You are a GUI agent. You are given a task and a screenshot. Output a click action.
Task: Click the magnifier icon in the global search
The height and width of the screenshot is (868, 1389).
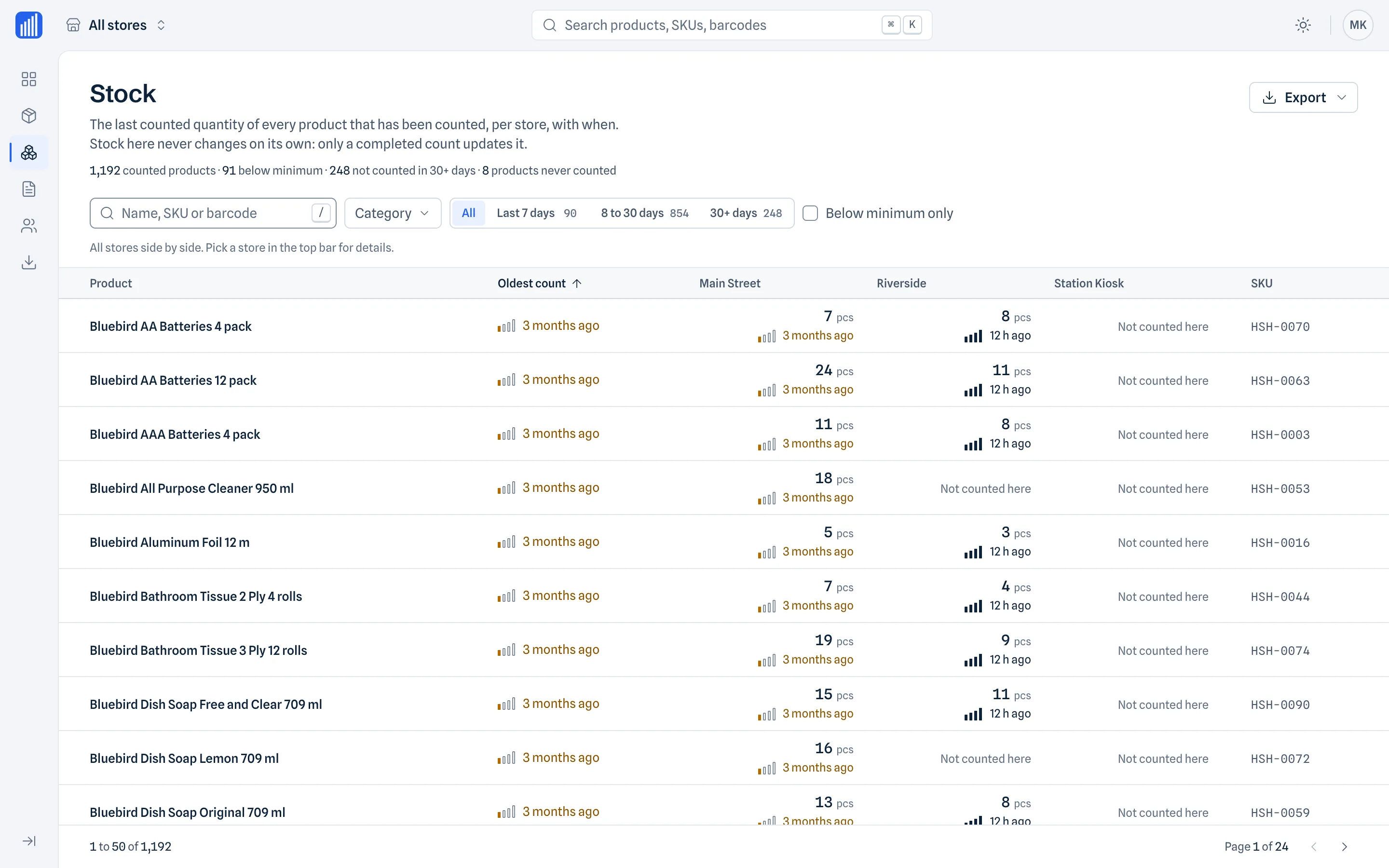(549, 25)
